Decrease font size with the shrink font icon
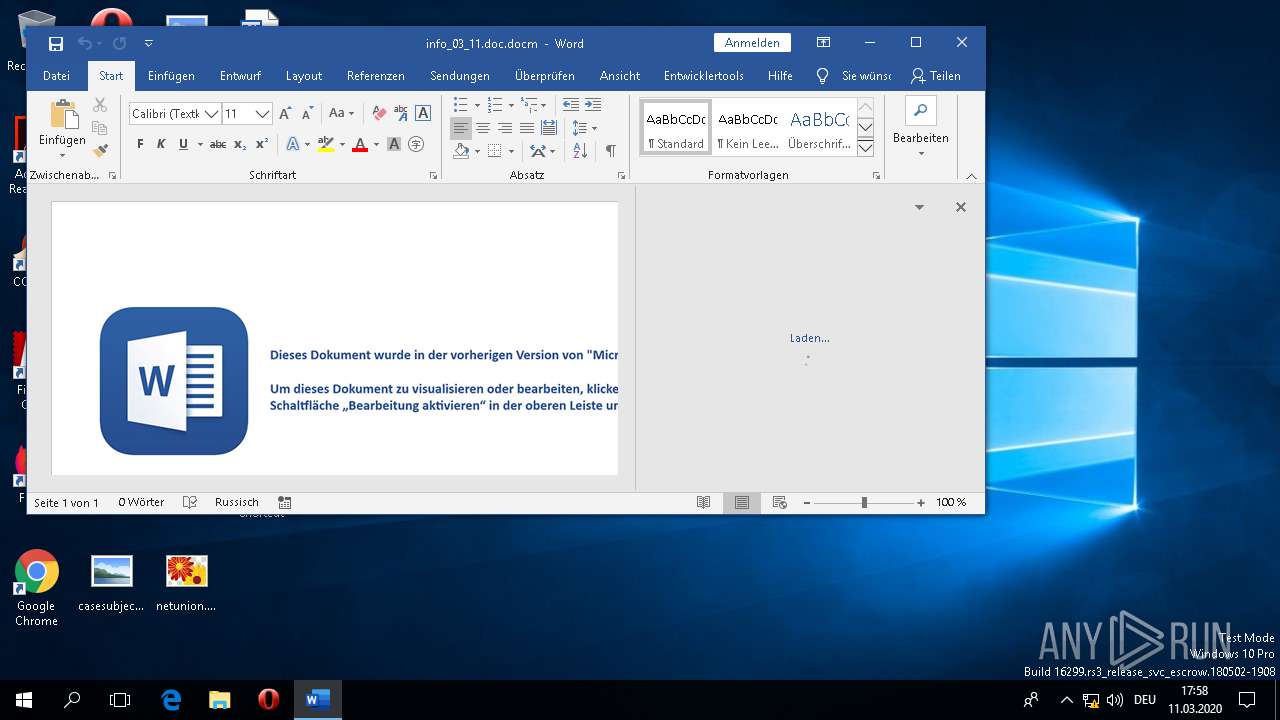 308,113
